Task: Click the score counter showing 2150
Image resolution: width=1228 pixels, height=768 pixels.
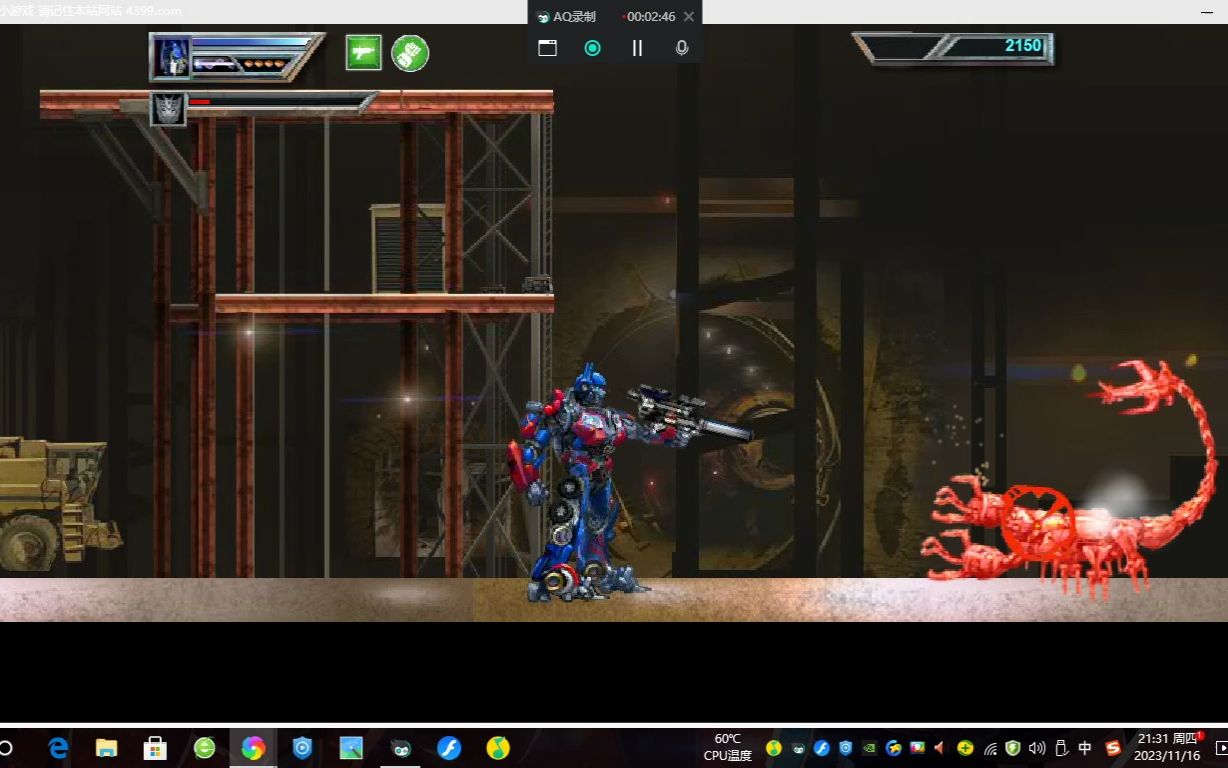Action: [x=1023, y=45]
